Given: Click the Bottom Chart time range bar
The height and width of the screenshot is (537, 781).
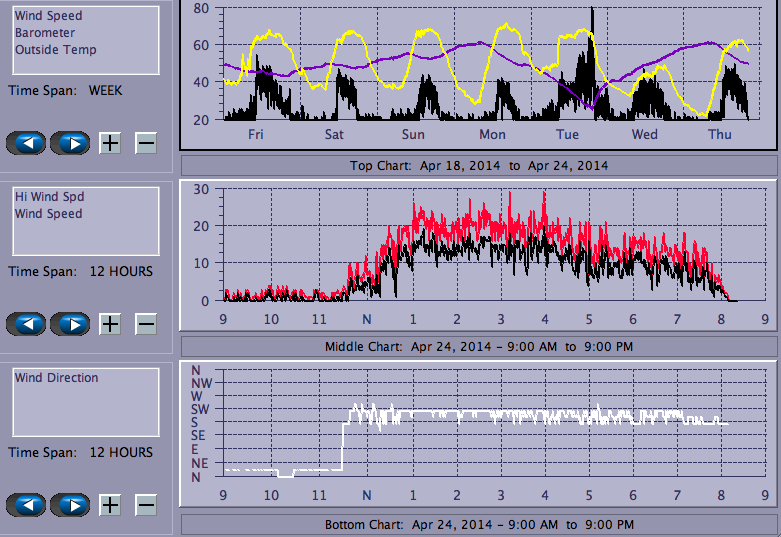Looking at the screenshot, I should click(x=478, y=525).
